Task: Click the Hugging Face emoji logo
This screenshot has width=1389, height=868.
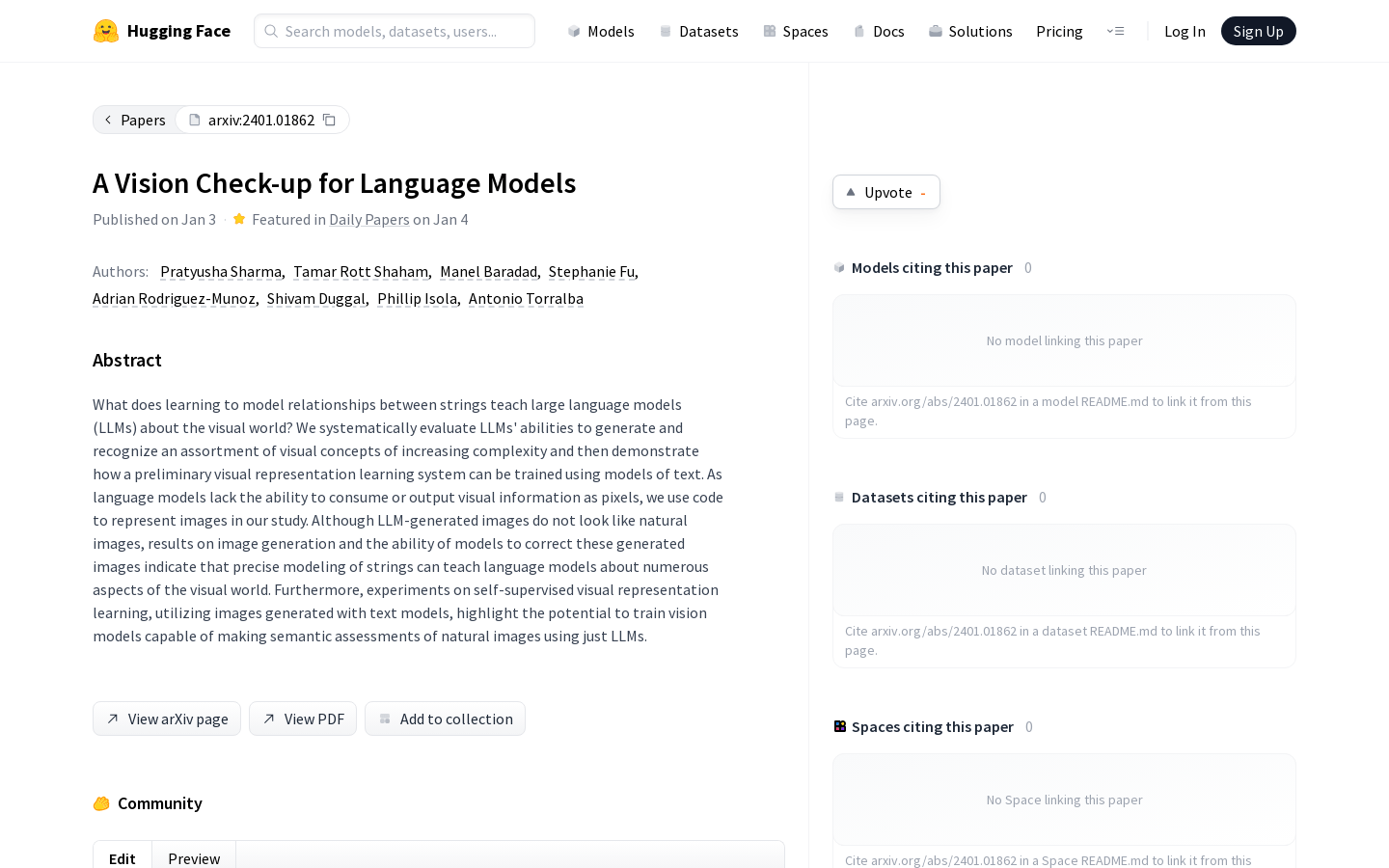Action: point(106,31)
